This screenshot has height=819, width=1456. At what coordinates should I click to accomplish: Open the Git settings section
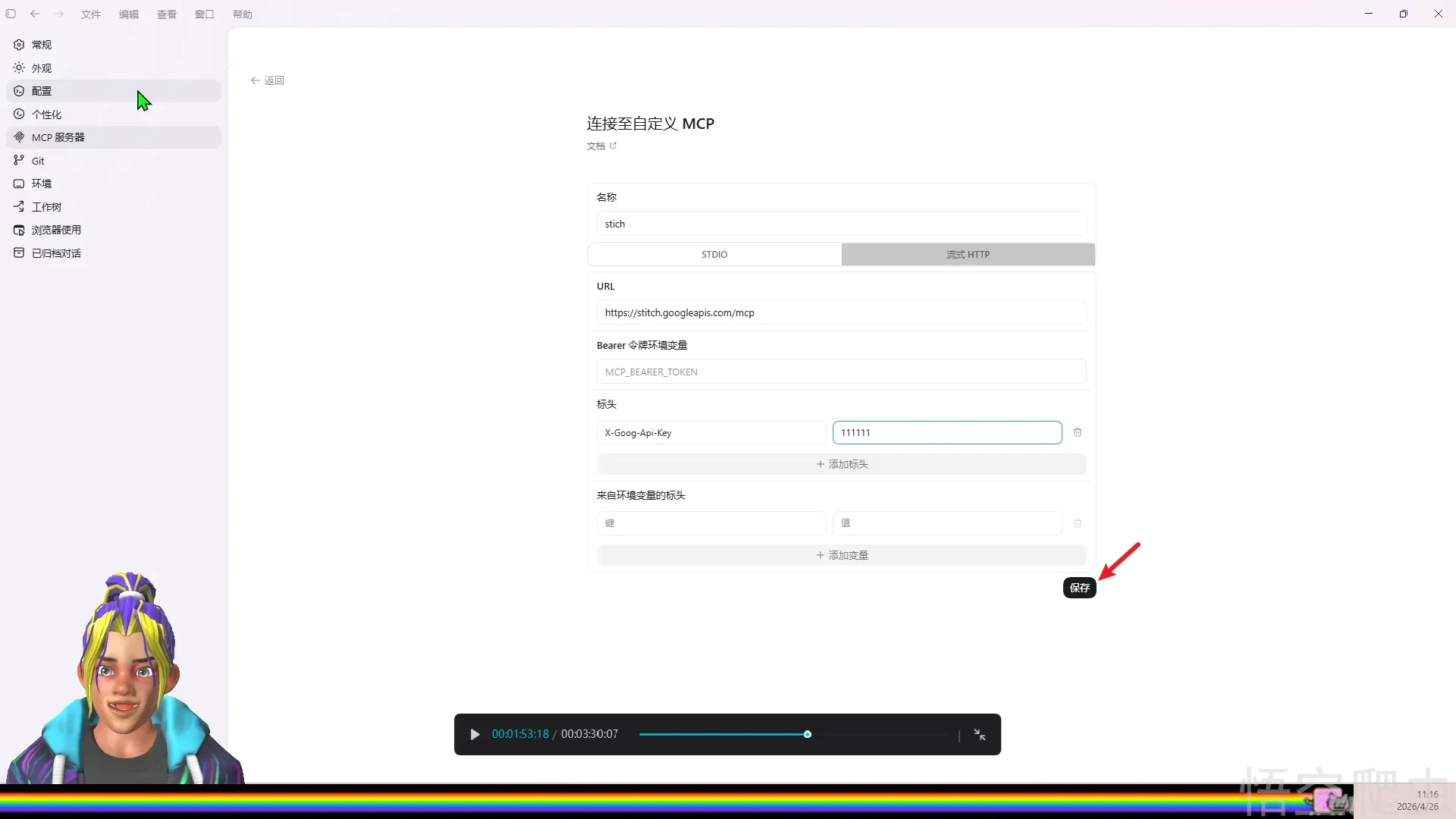(38, 161)
